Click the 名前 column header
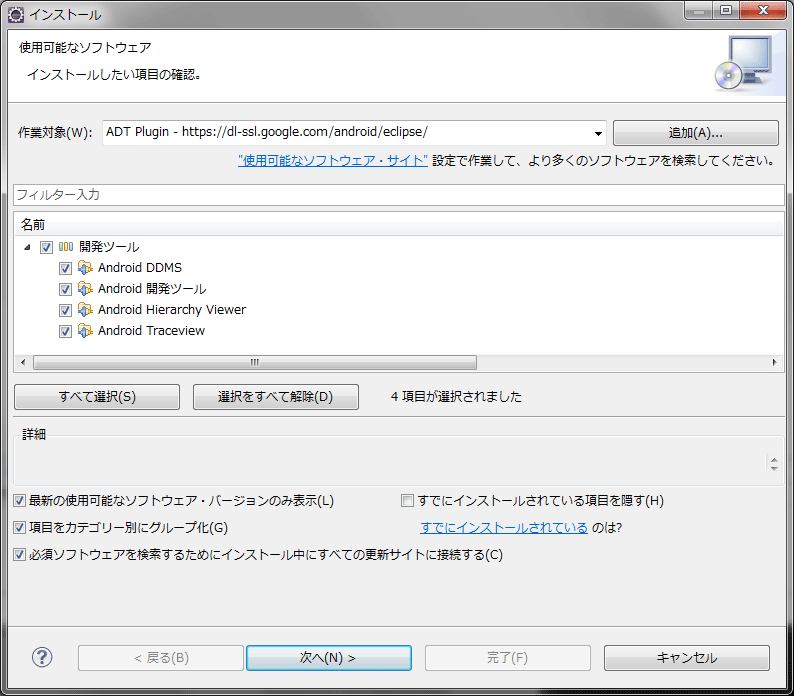This screenshot has height=696, width=794. (399, 224)
